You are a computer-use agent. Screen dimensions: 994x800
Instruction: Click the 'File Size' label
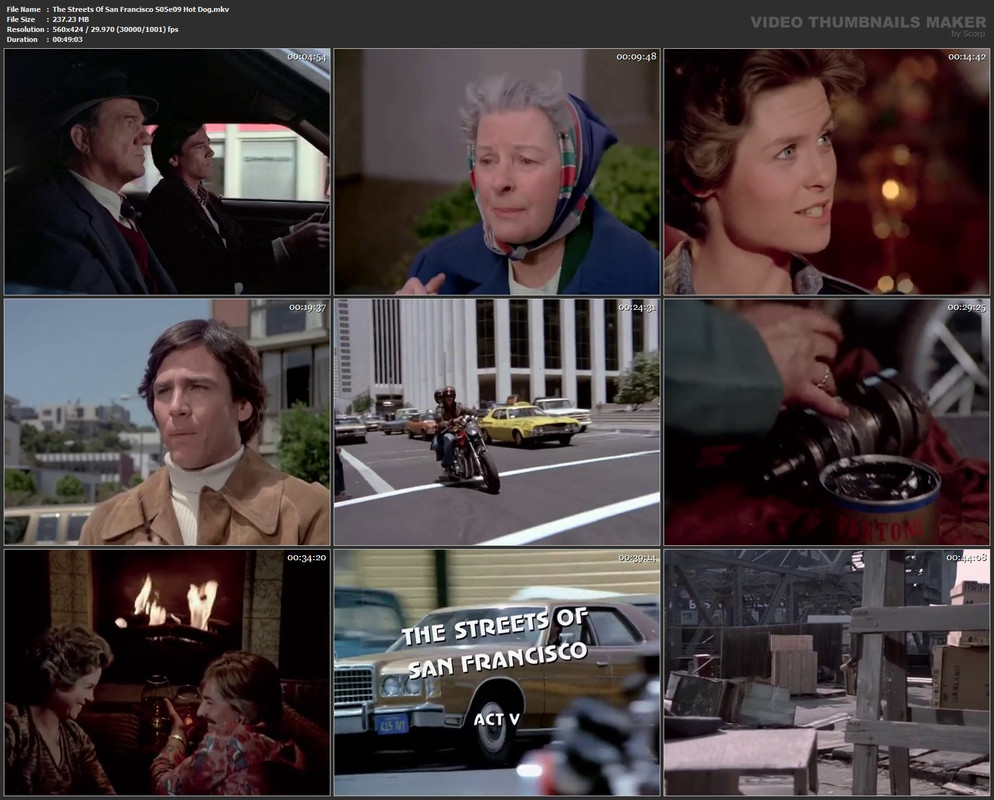point(21,20)
